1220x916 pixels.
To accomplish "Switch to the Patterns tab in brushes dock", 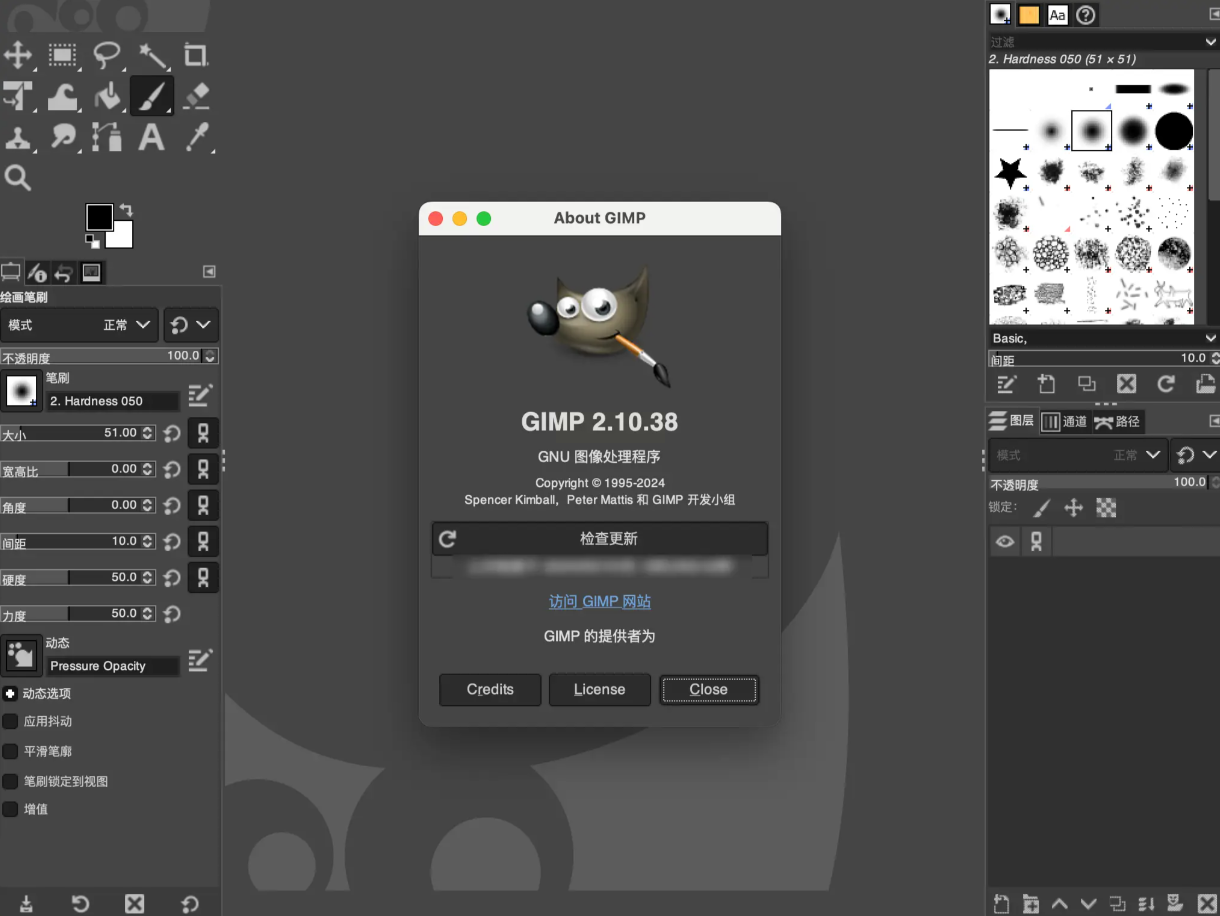I will [1028, 14].
